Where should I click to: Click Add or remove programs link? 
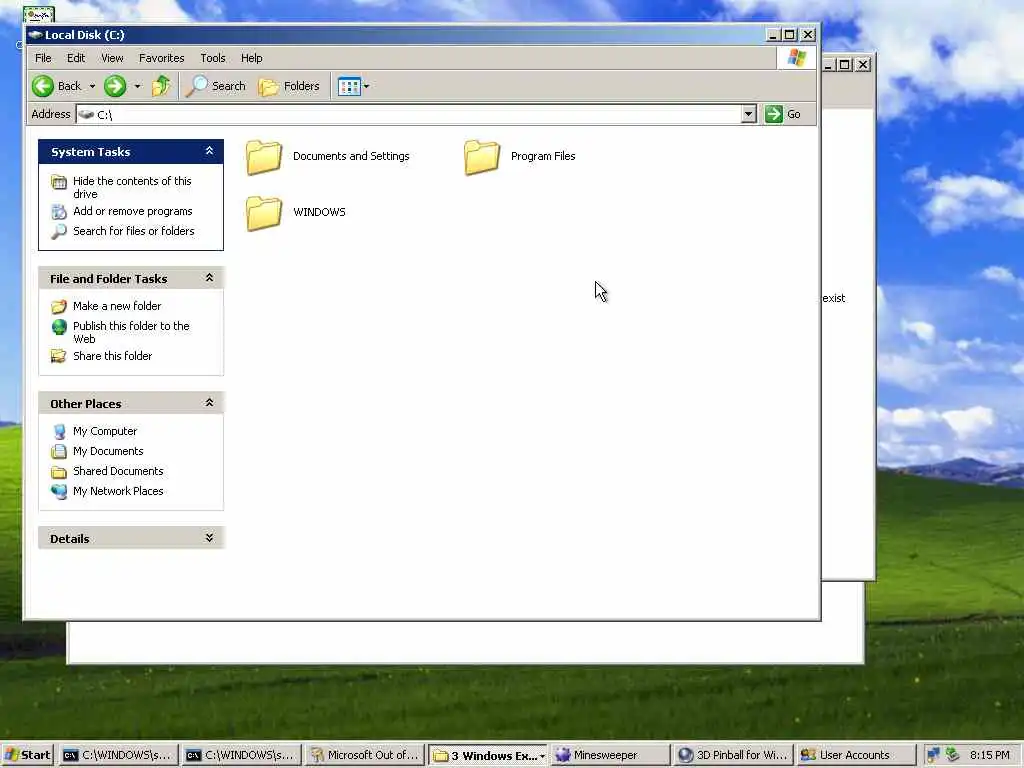(133, 211)
